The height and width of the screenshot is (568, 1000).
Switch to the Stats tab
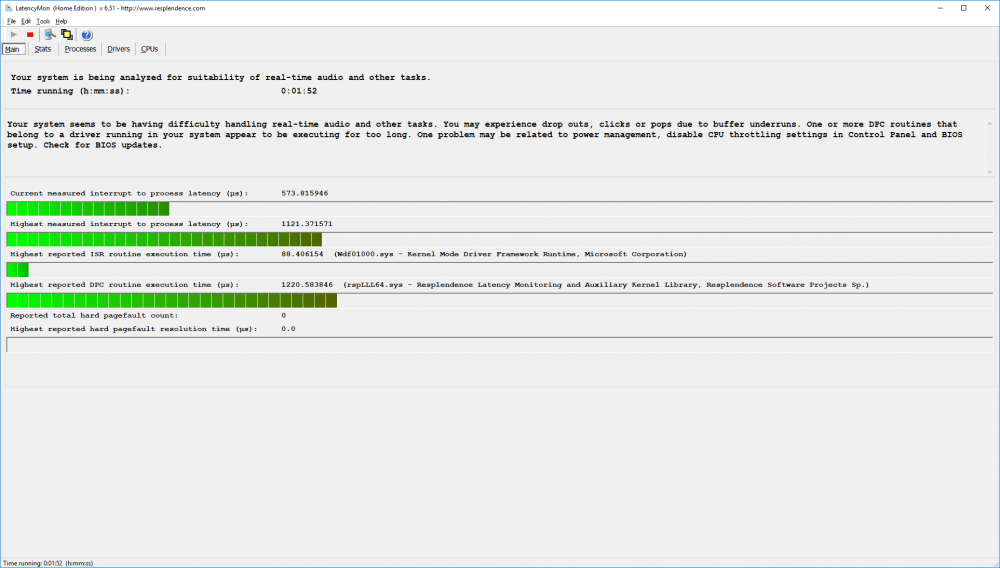[x=43, y=49]
